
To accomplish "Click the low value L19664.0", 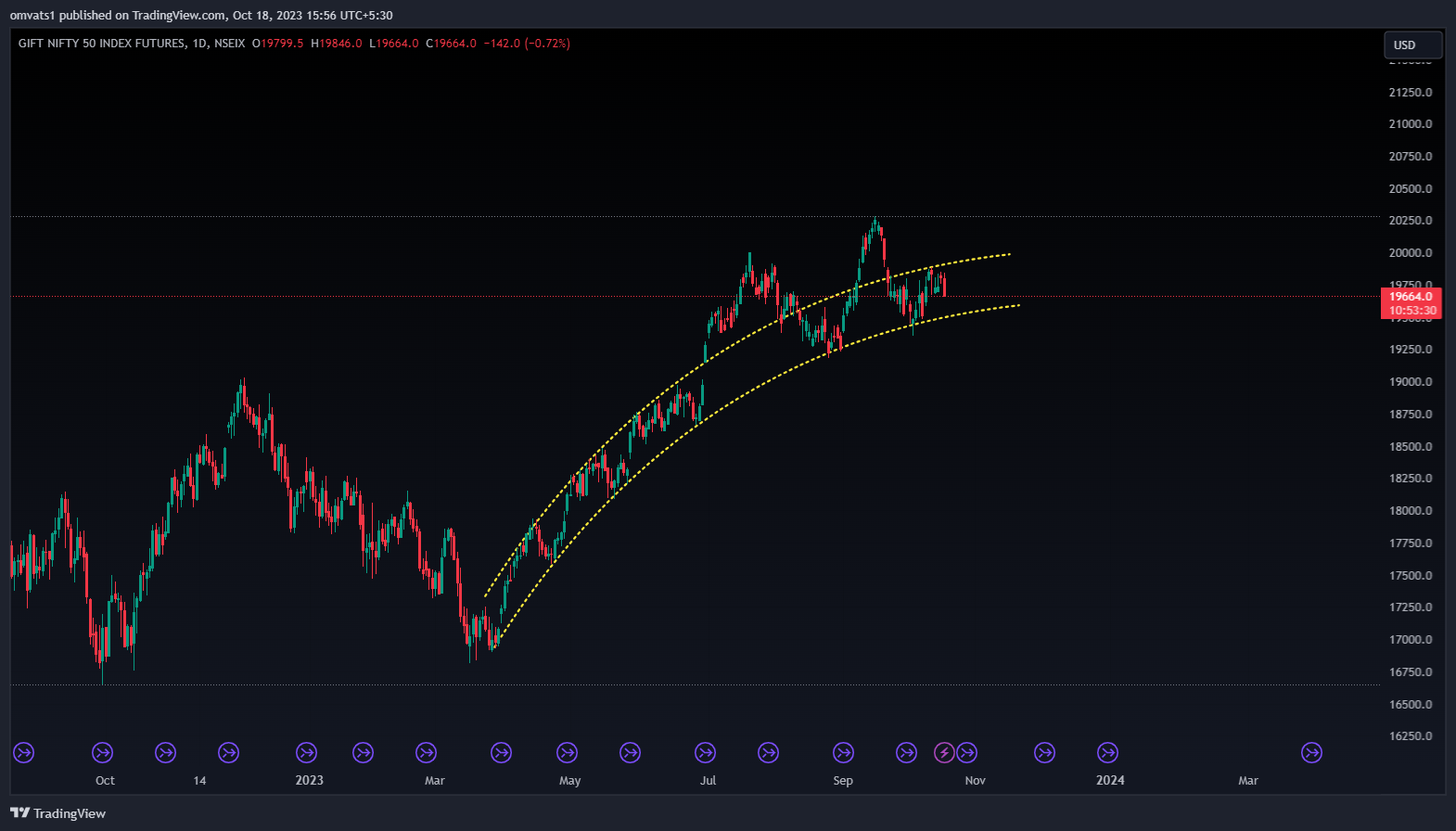I will tap(394, 44).
